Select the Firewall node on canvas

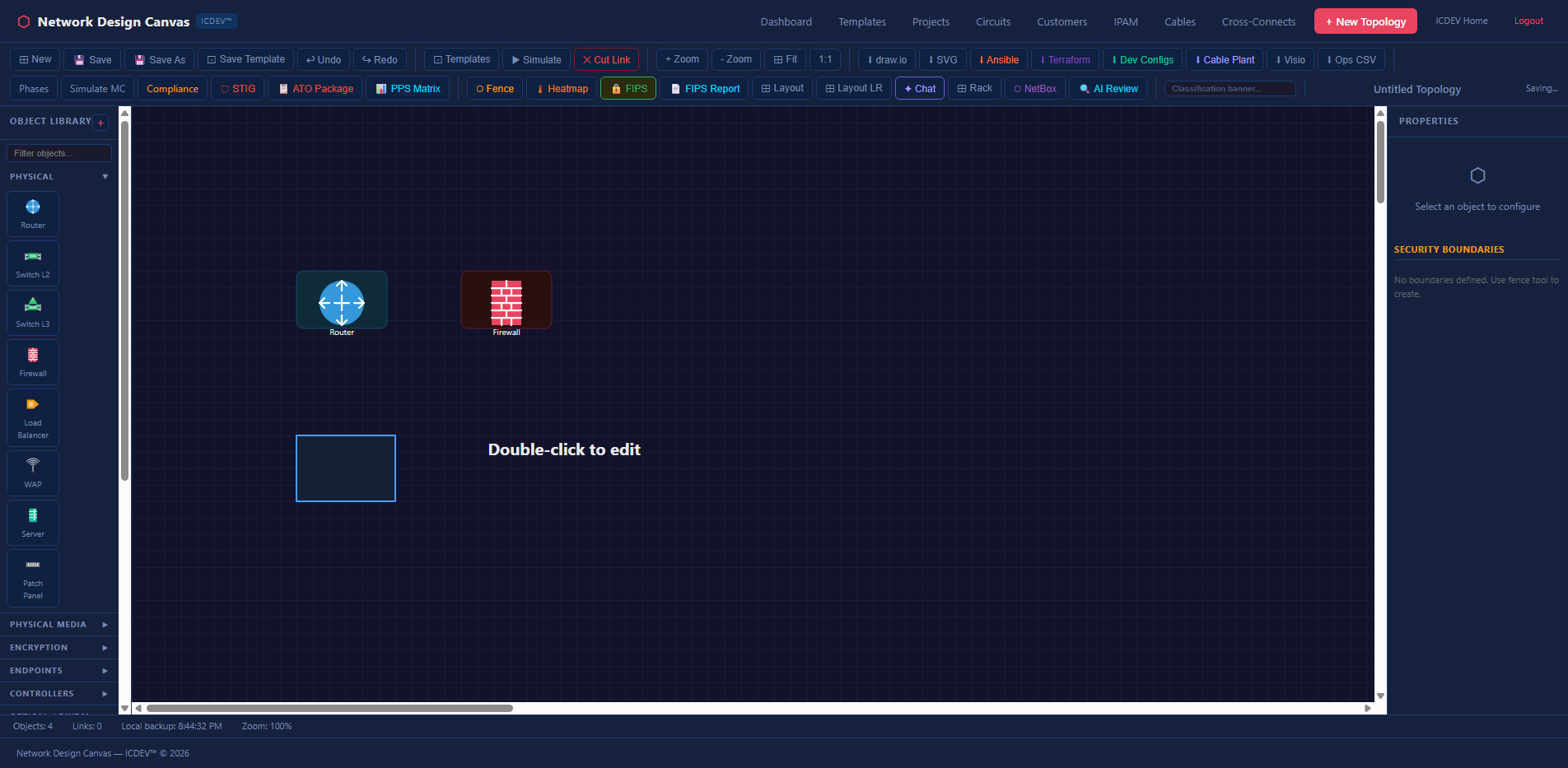pyautogui.click(x=506, y=301)
